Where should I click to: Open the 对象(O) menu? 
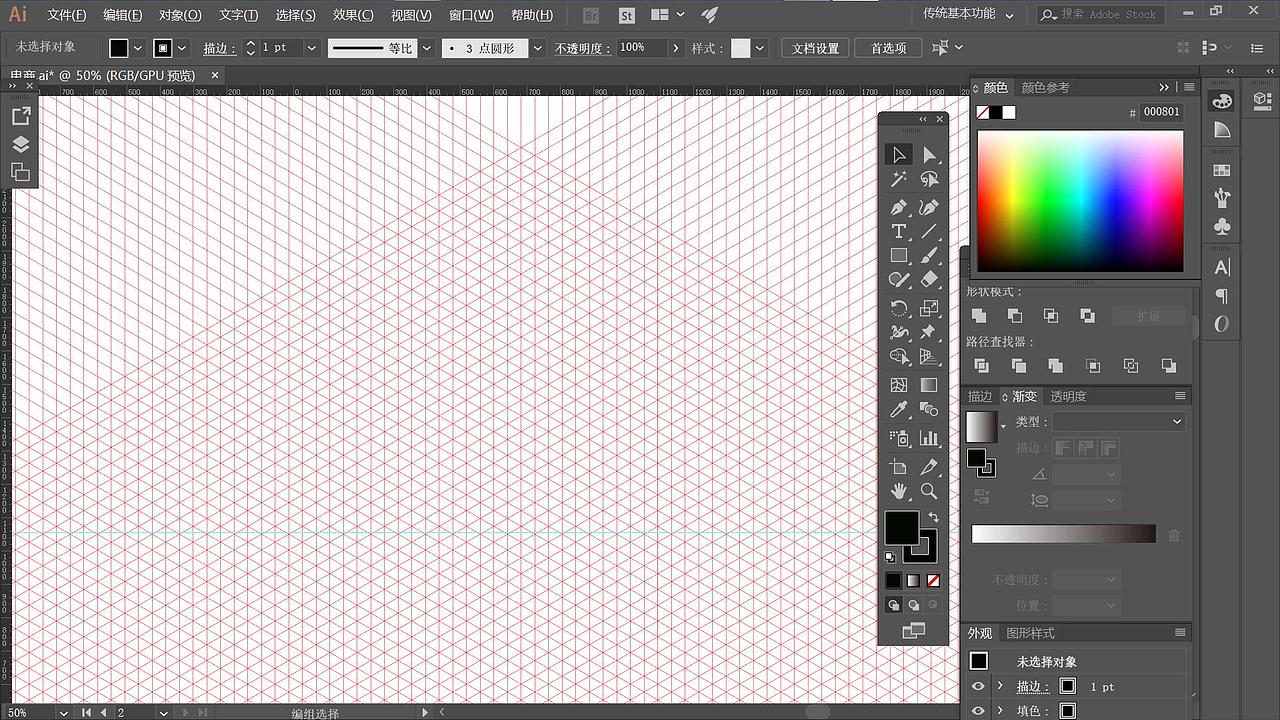[180, 15]
